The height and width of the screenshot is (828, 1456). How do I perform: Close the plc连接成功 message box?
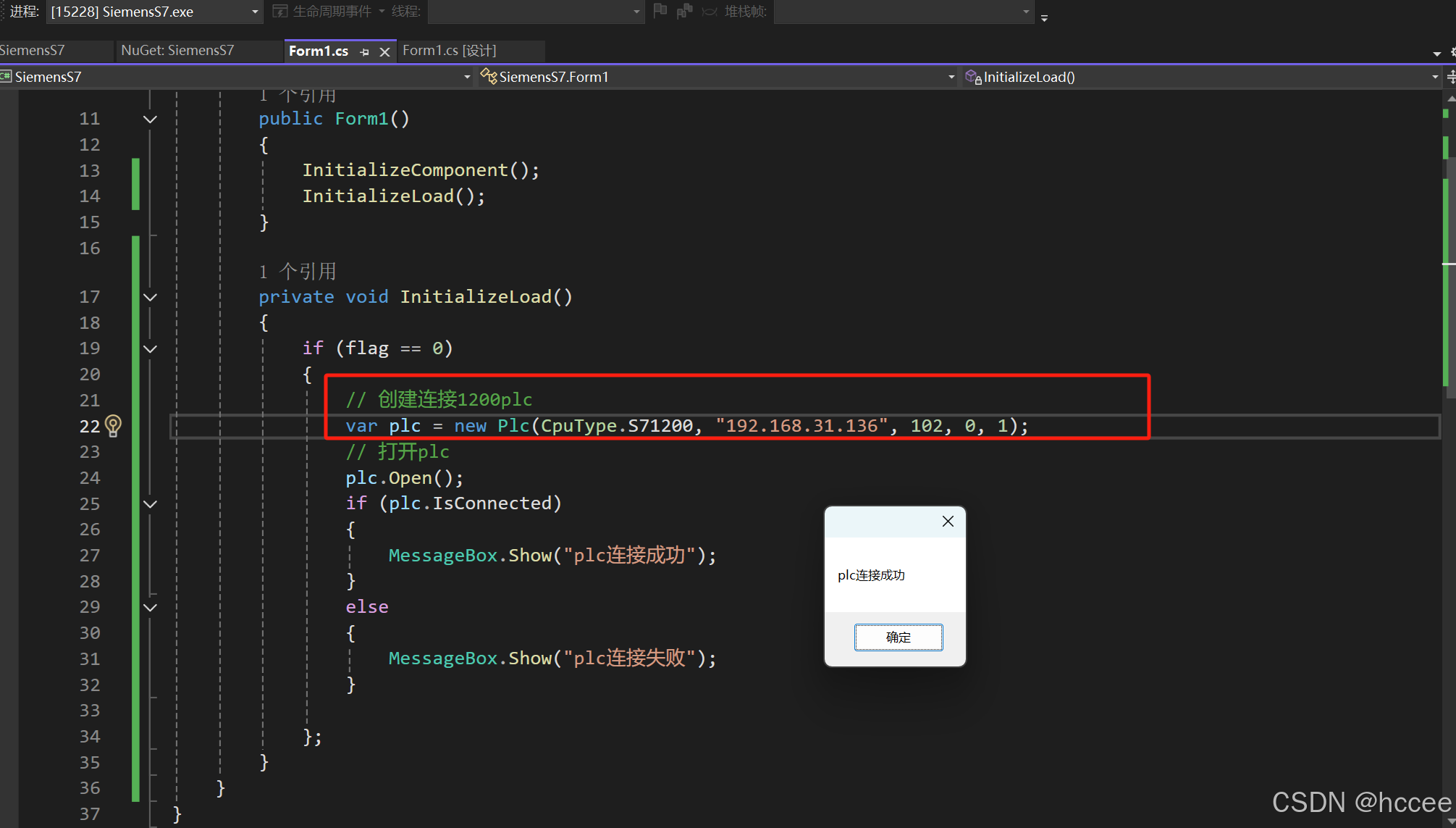[948, 522]
